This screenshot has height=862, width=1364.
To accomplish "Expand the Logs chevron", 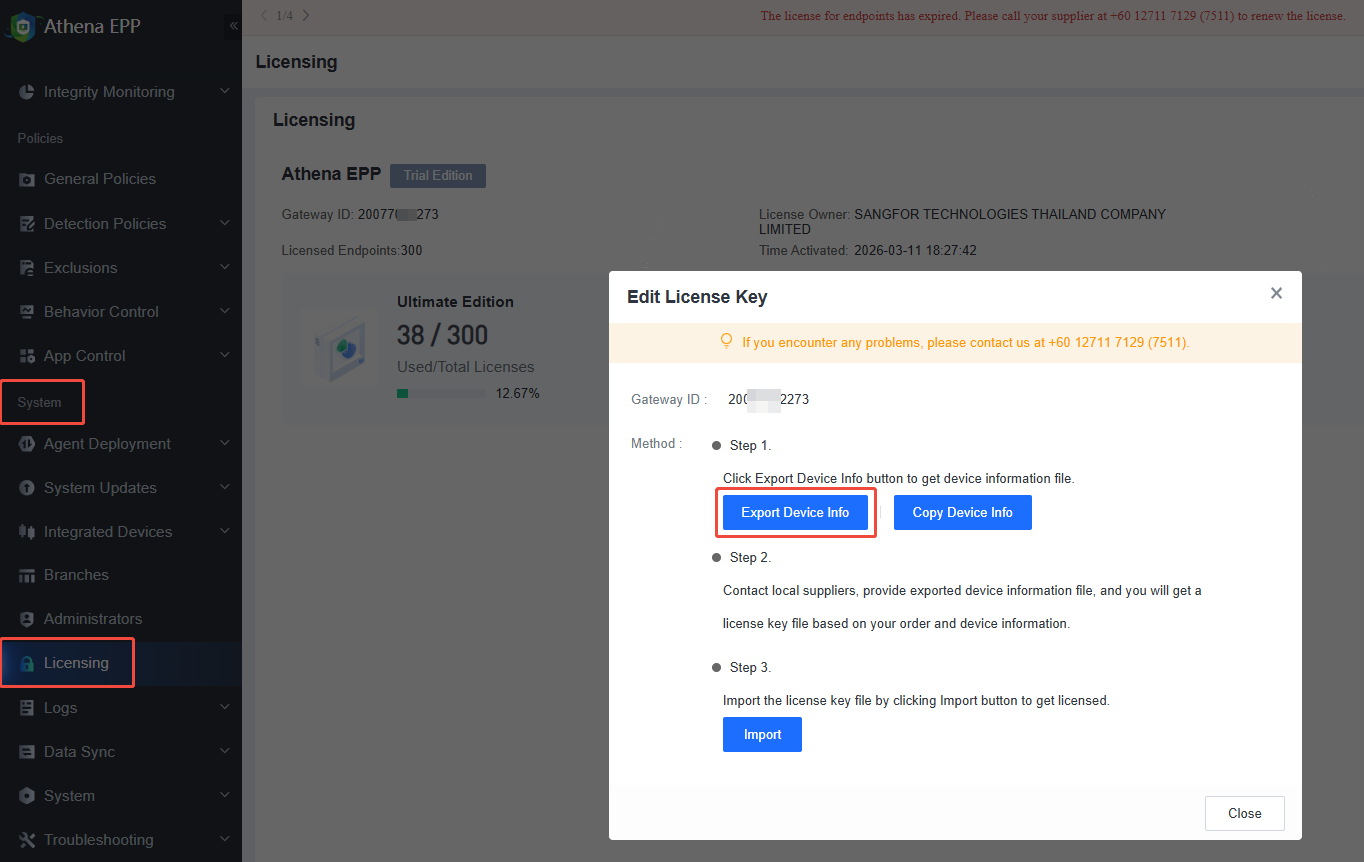I will click(224, 707).
